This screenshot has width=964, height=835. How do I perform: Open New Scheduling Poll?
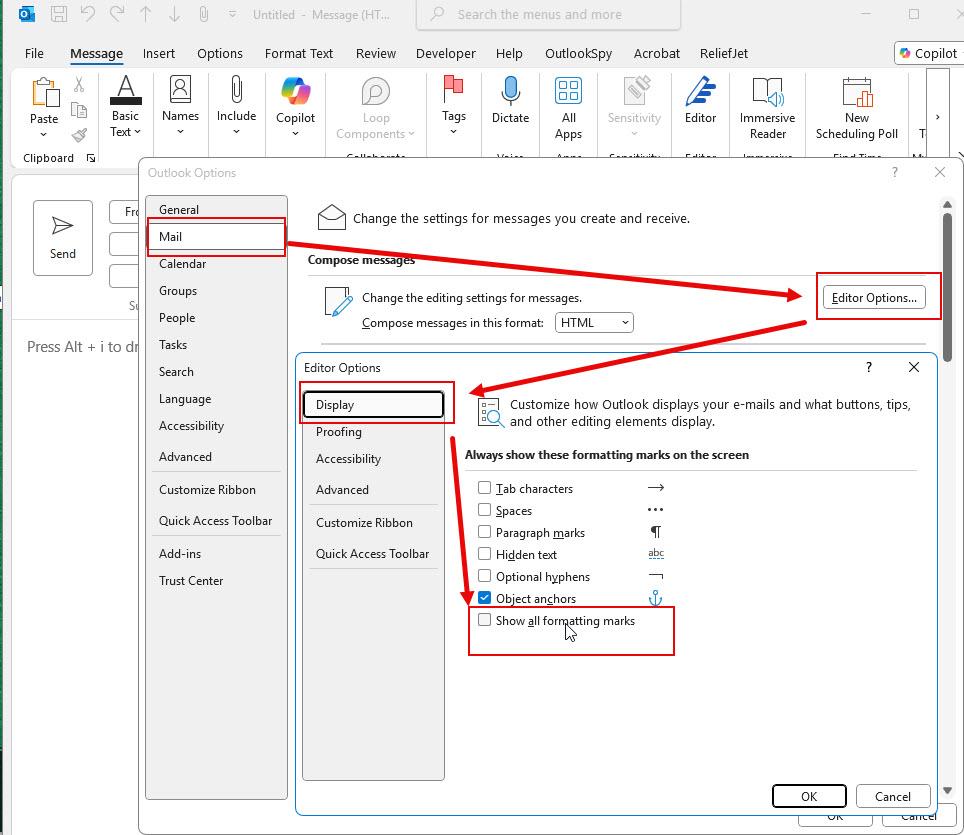pos(856,108)
